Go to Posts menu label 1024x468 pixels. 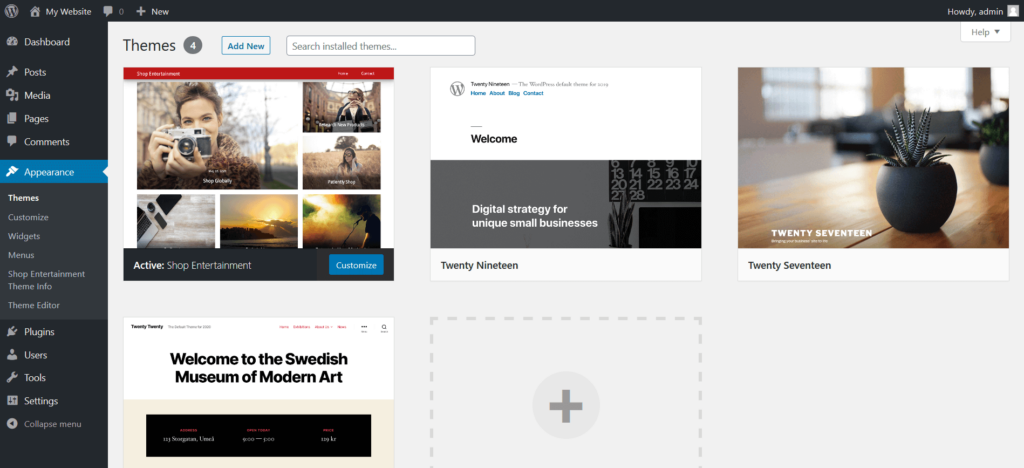(35, 72)
